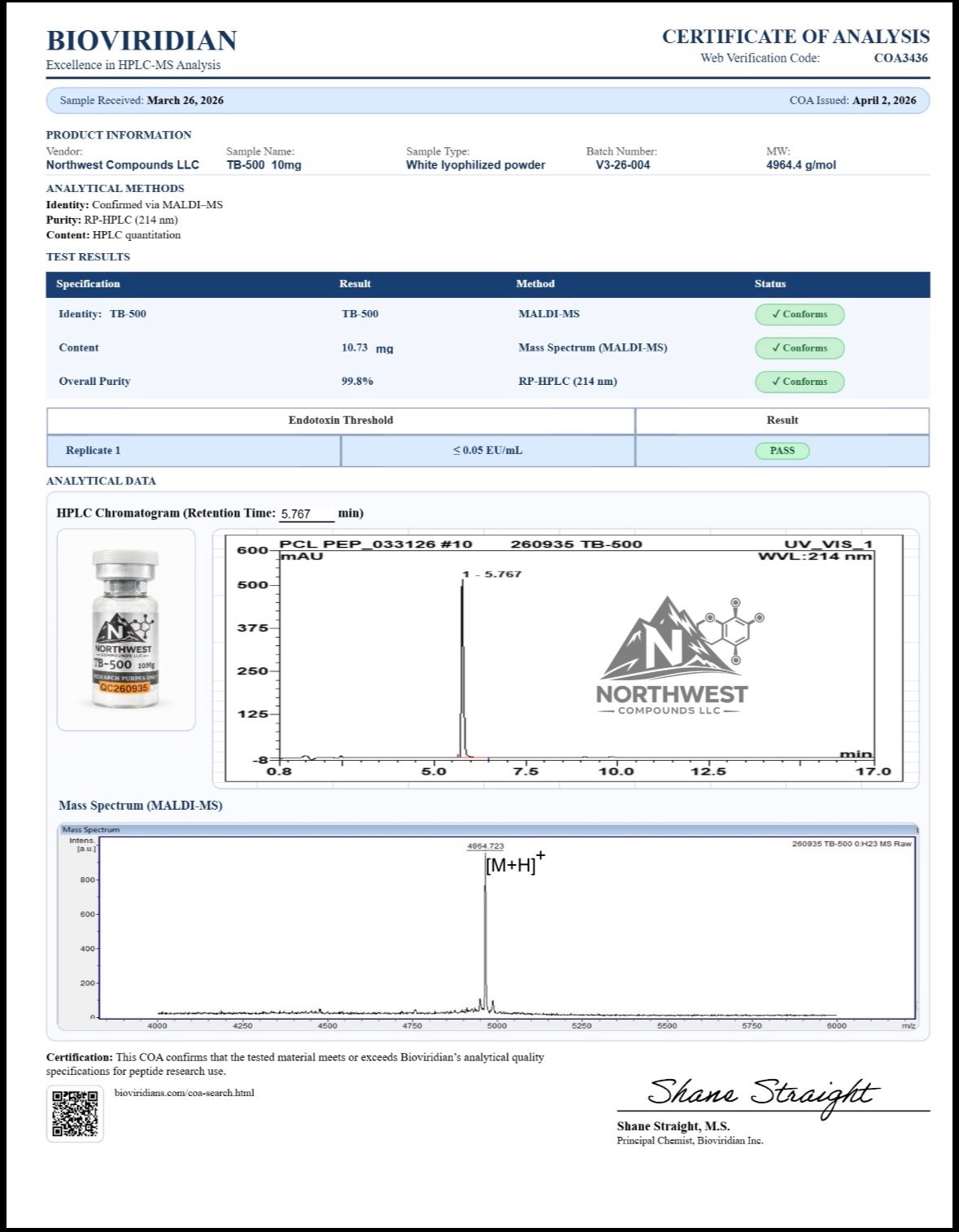Click the Shane Straight signature
This screenshot has width=959, height=1232.
(761, 1094)
